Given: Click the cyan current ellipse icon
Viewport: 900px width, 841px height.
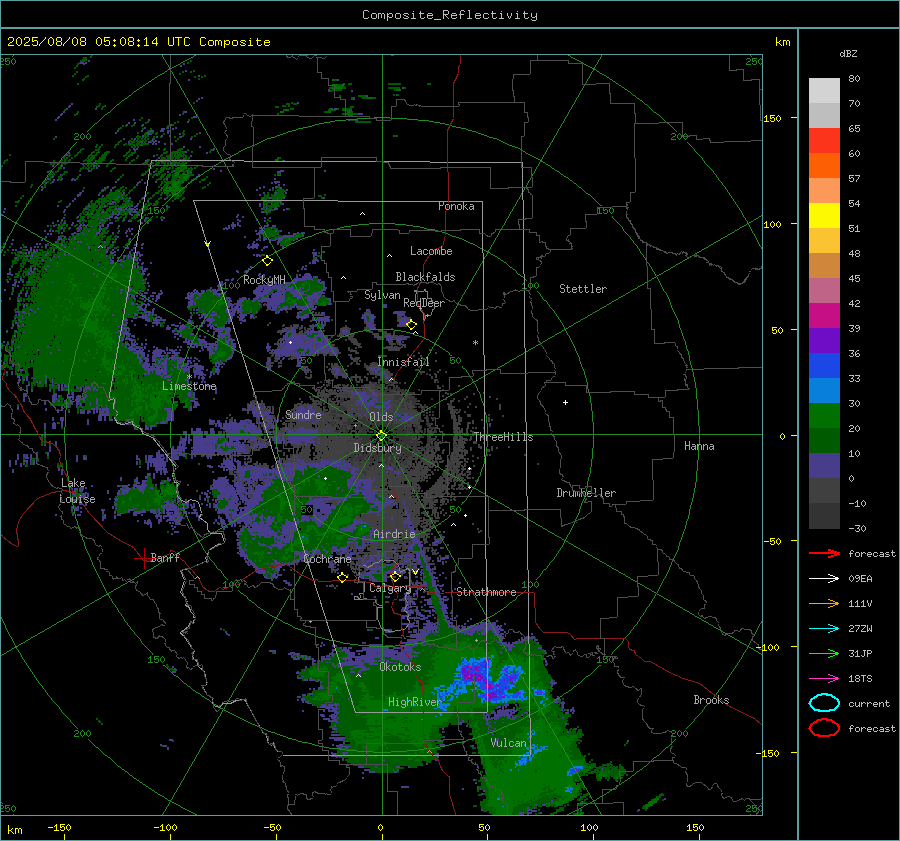Looking at the screenshot, I should coord(824,703).
